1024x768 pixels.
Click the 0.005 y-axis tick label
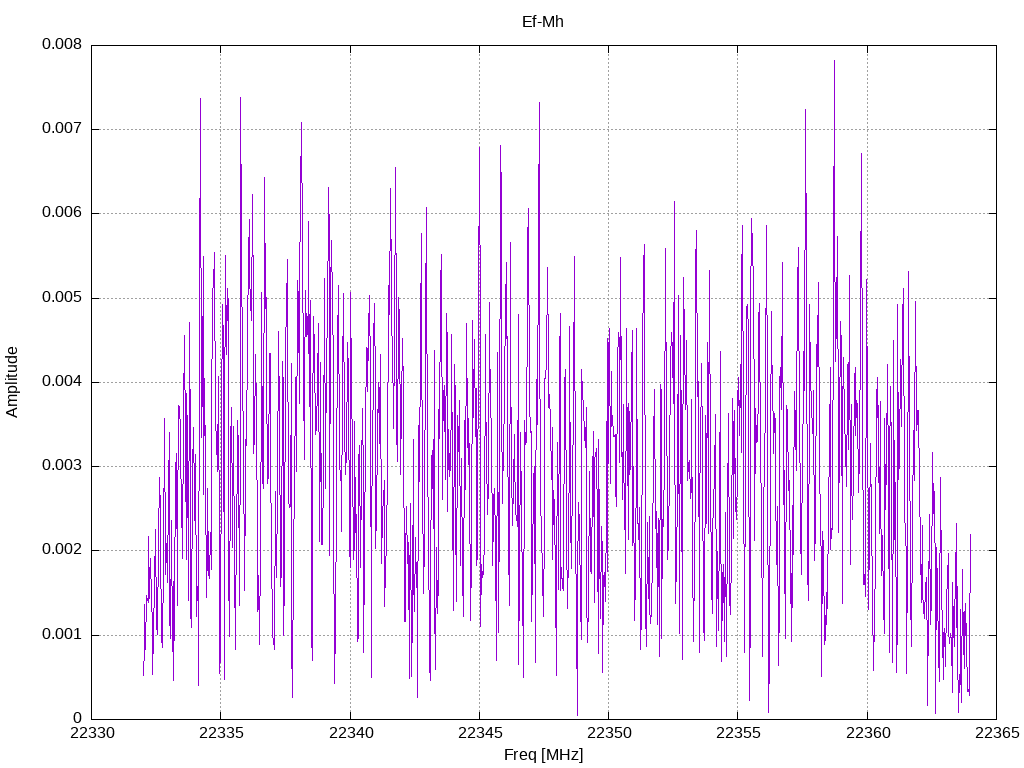pos(62,298)
